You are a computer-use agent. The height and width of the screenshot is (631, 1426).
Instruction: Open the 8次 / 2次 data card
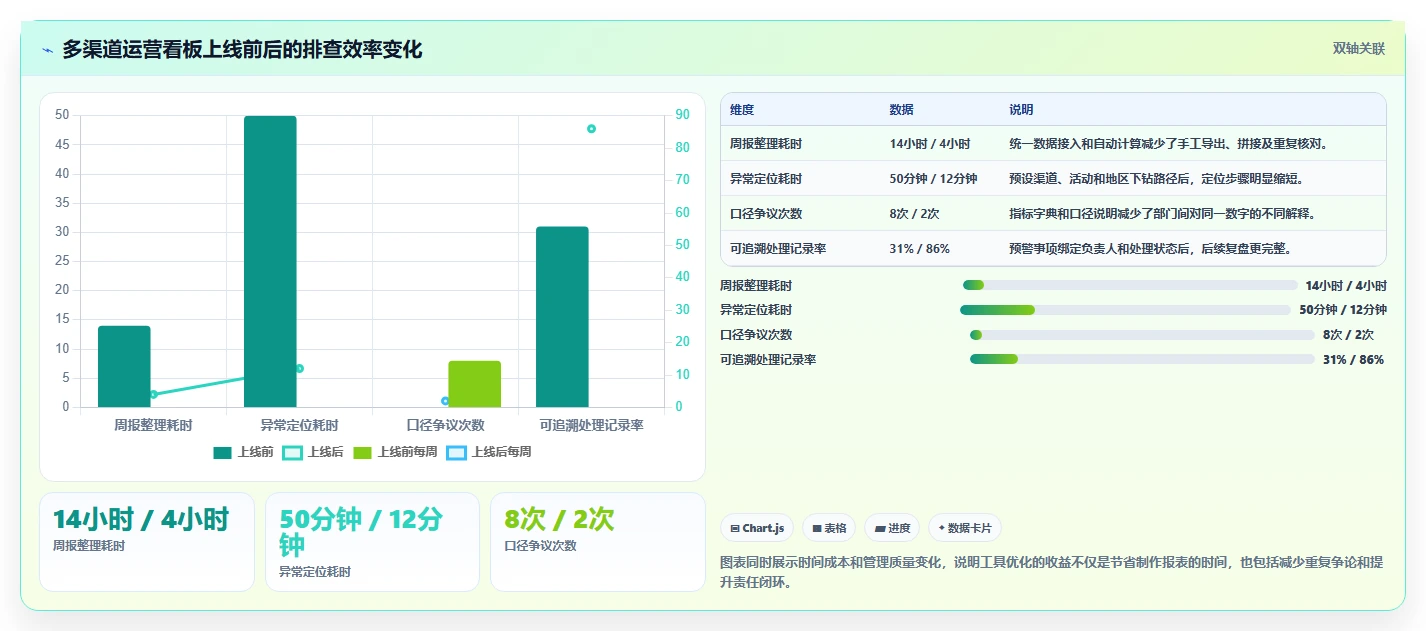click(x=597, y=541)
